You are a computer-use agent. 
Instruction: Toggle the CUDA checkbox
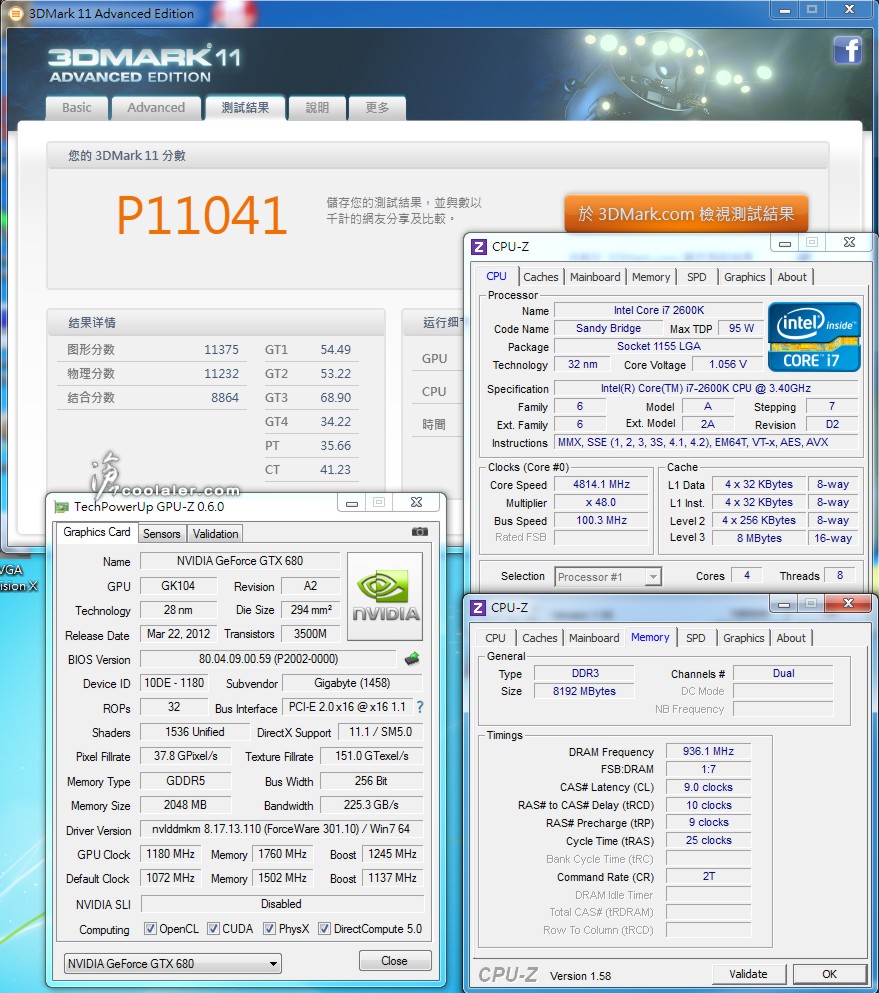click(213, 928)
